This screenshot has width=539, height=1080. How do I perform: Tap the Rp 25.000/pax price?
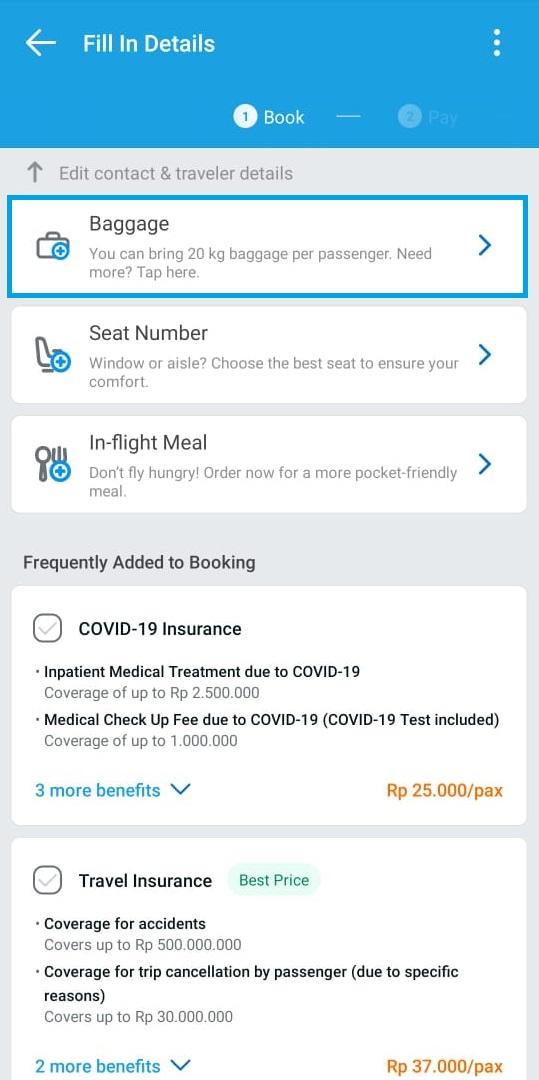(x=445, y=791)
